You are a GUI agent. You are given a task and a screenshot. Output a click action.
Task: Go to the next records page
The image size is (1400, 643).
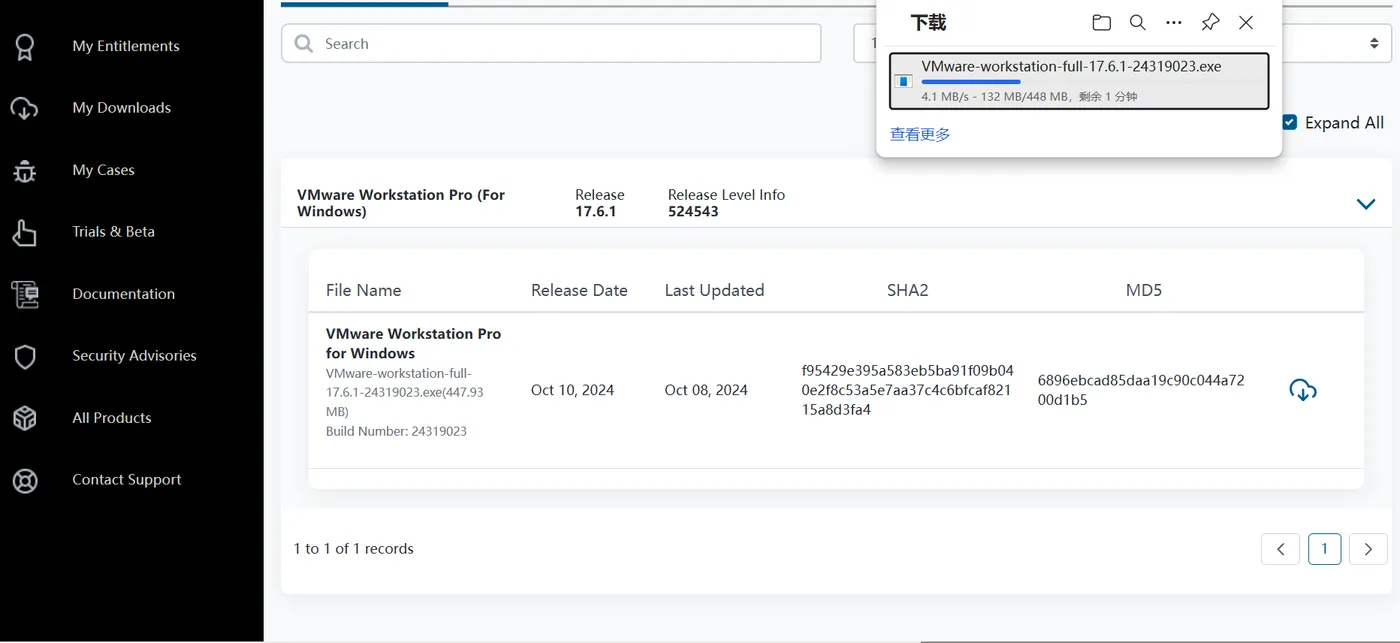1367,549
